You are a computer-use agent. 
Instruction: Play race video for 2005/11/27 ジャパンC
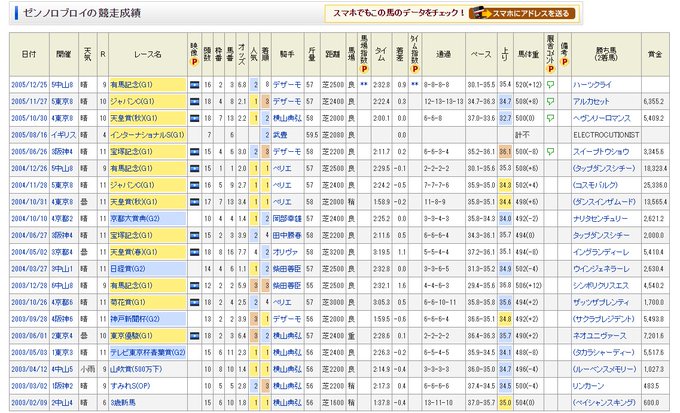194,102
